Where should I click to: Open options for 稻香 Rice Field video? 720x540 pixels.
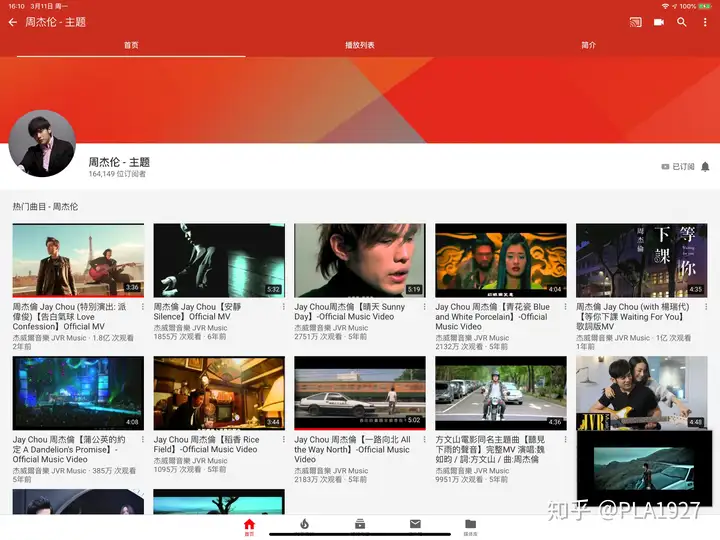pos(284,439)
